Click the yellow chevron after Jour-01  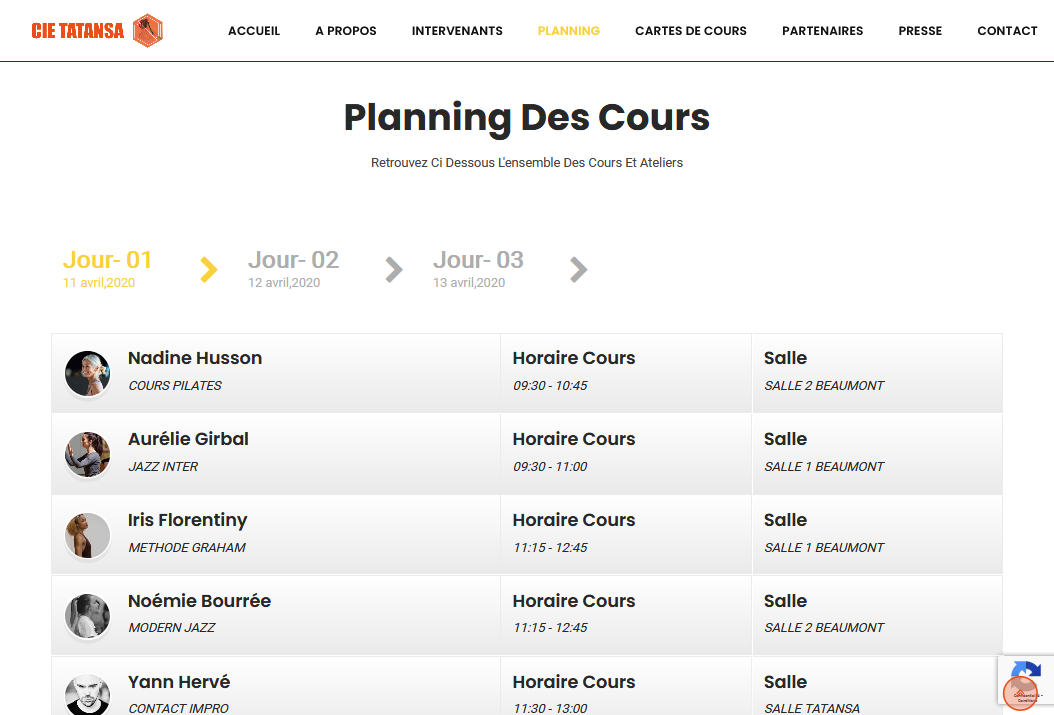pos(208,270)
